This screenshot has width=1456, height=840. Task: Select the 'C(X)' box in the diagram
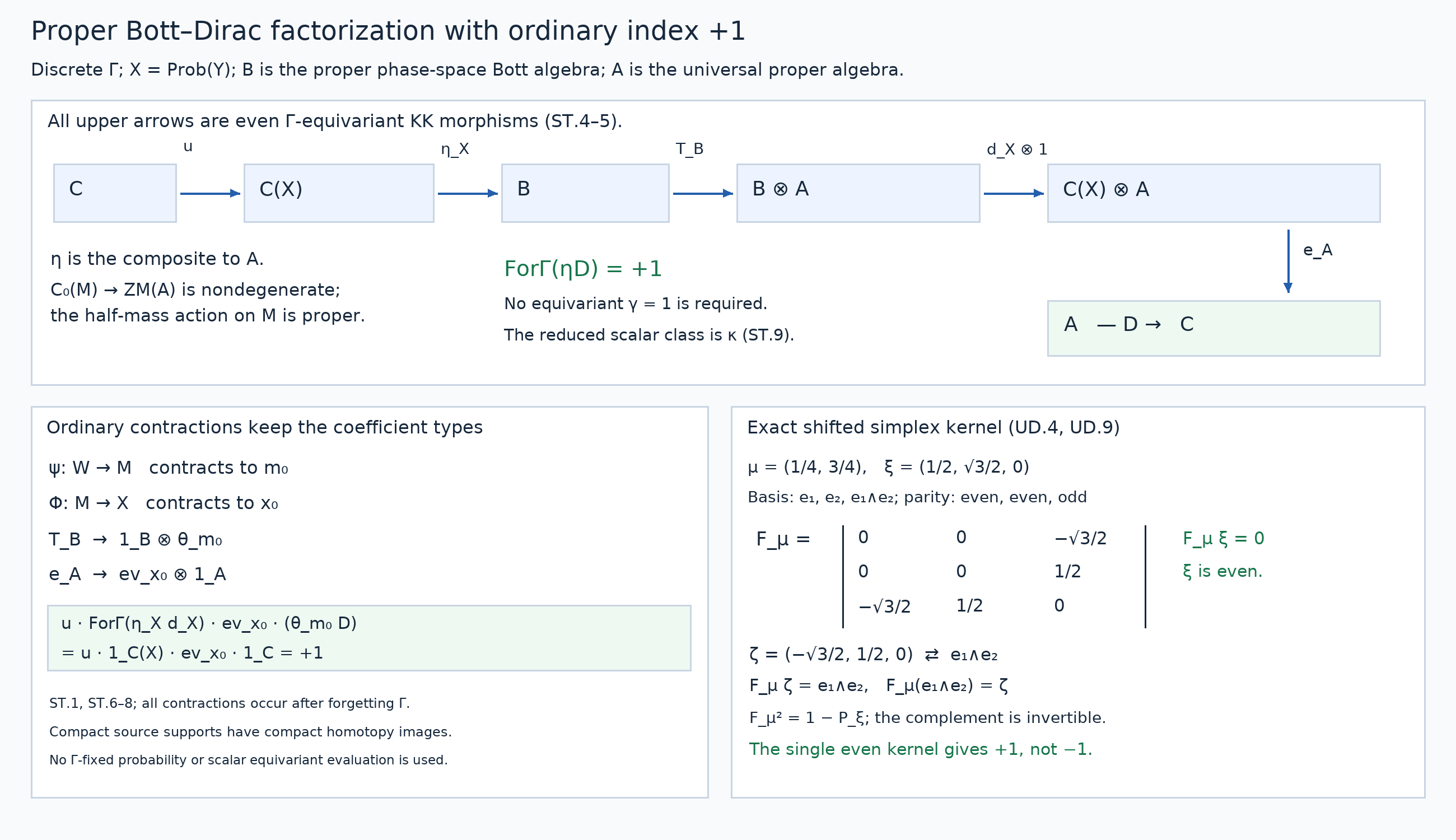[x=339, y=193]
